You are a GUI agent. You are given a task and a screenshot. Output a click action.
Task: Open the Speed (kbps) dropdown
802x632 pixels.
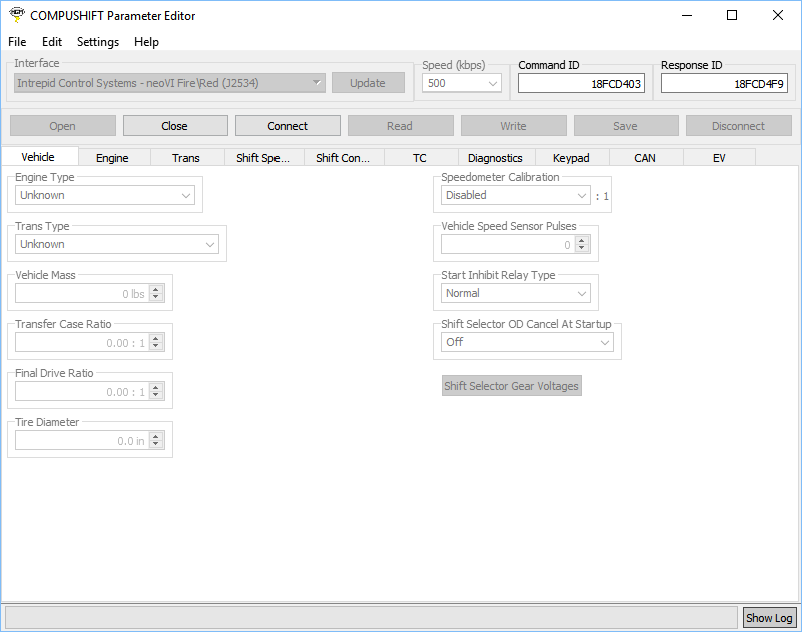click(462, 84)
